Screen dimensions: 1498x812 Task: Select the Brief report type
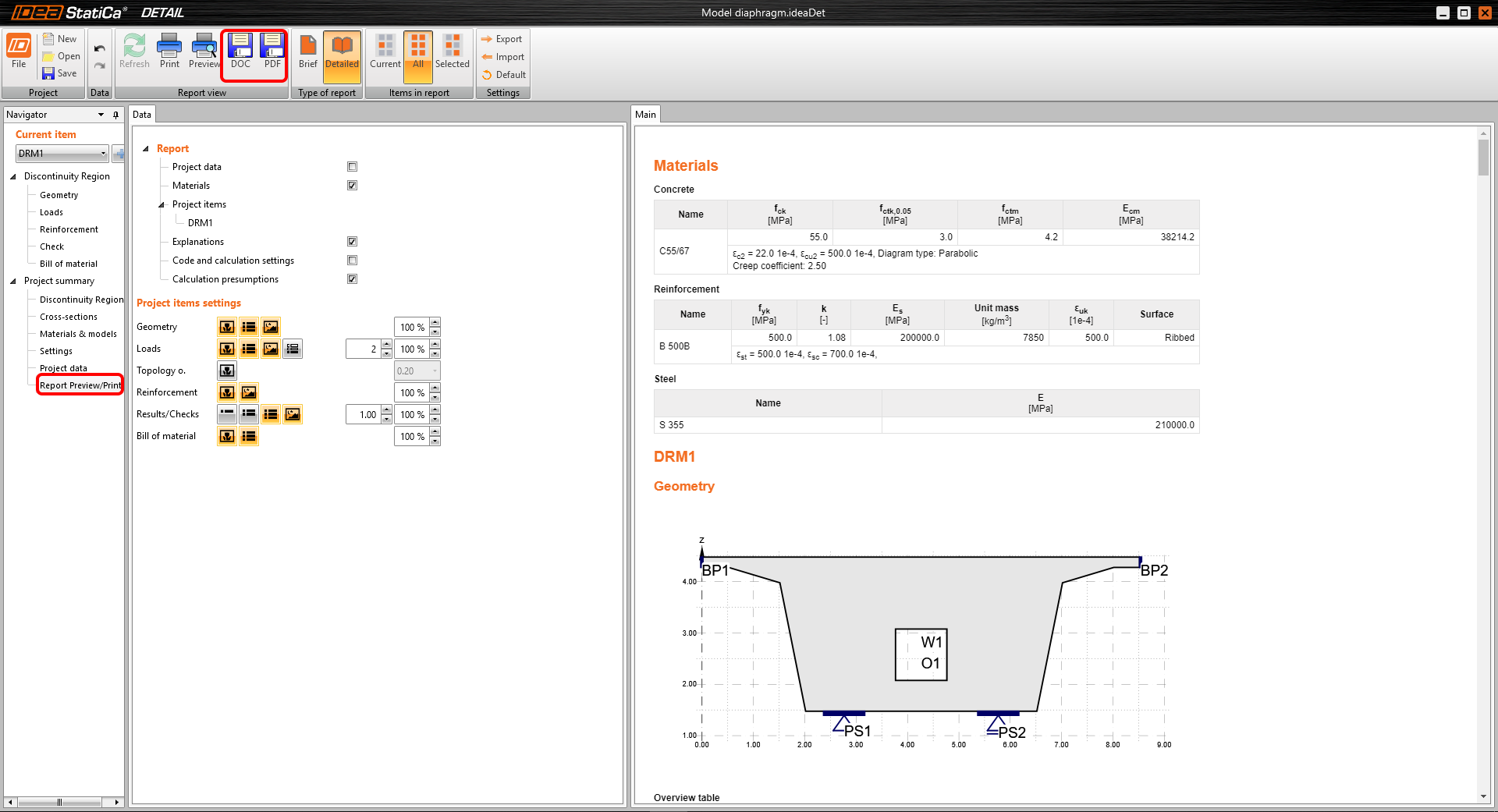308,51
